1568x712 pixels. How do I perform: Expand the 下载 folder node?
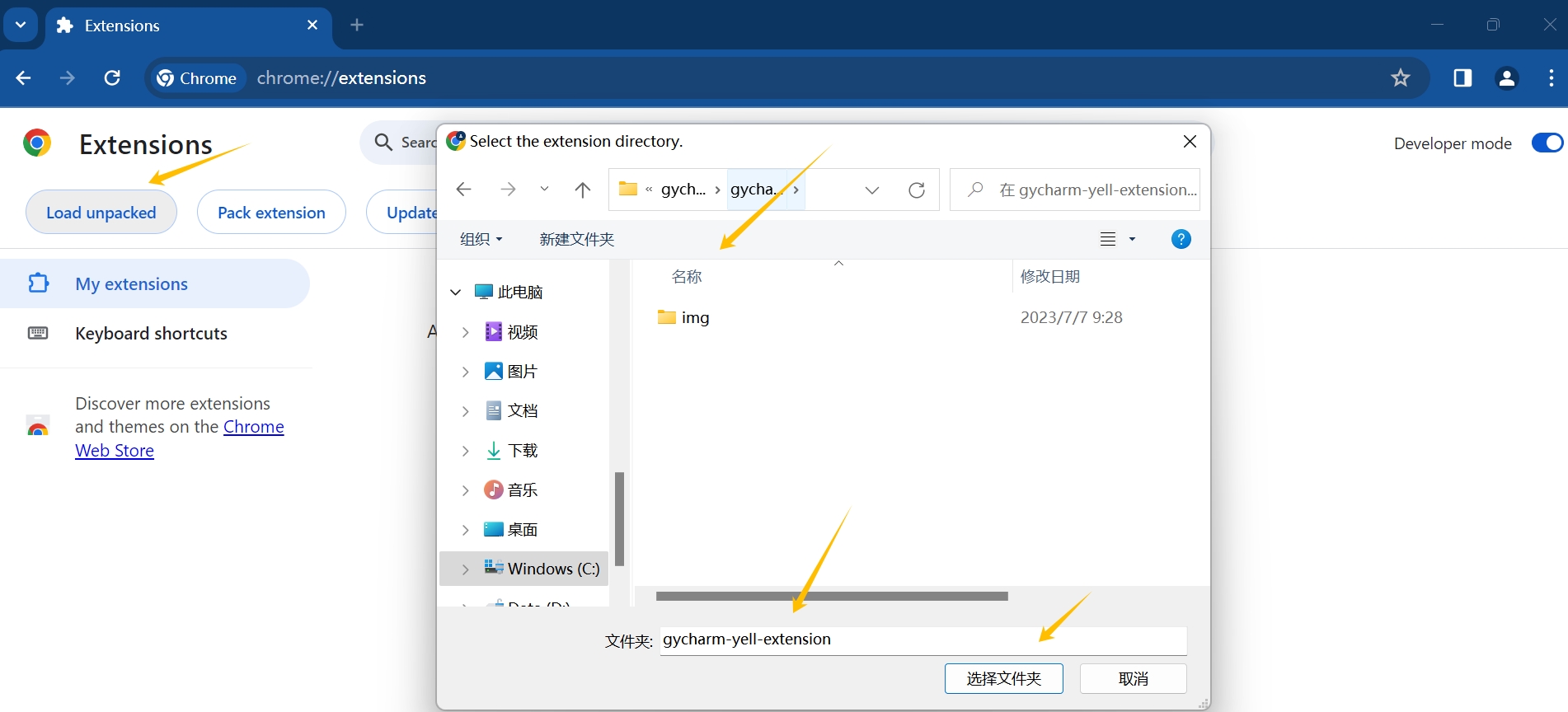coord(466,451)
